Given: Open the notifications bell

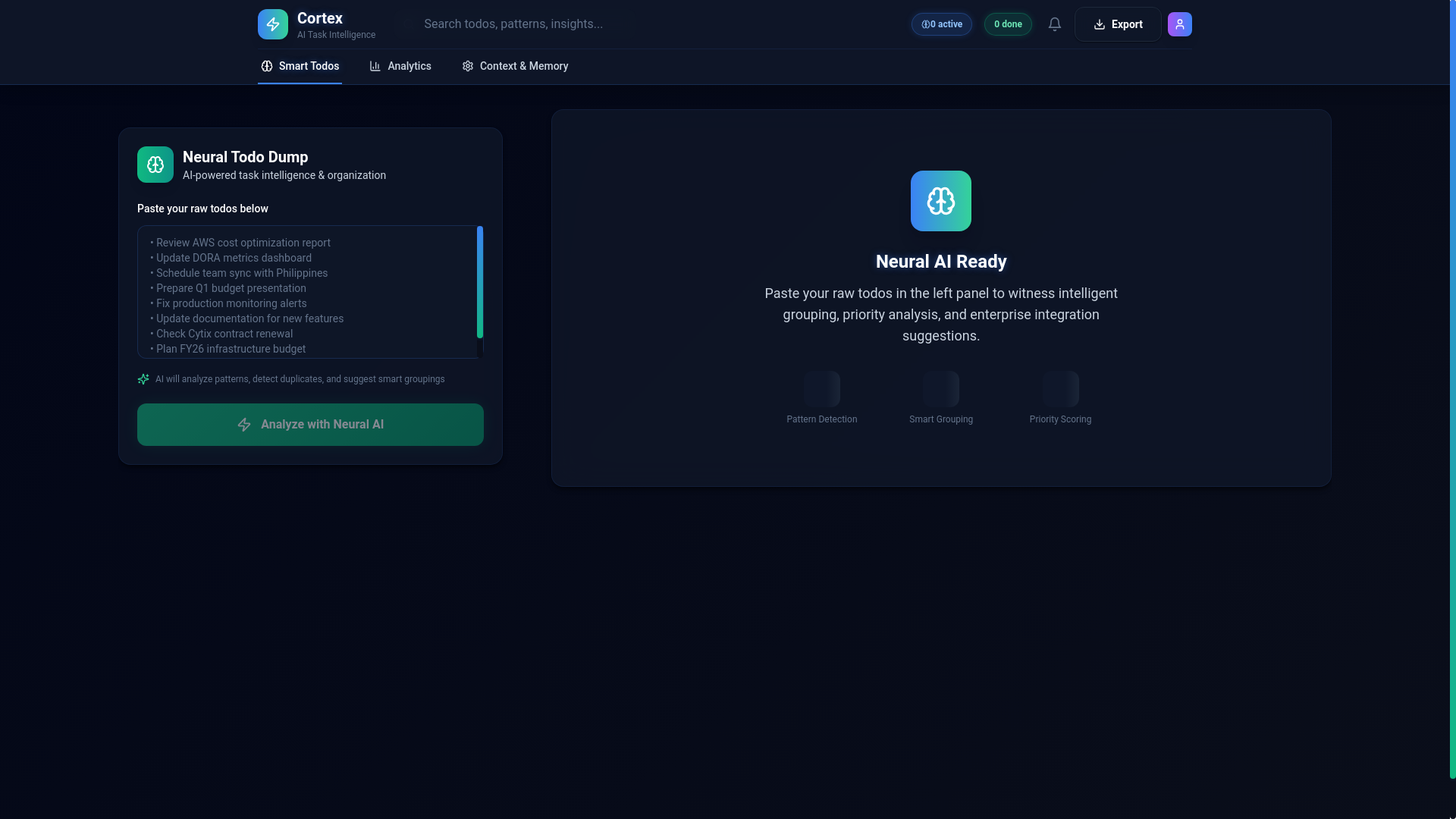Looking at the screenshot, I should (x=1055, y=24).
